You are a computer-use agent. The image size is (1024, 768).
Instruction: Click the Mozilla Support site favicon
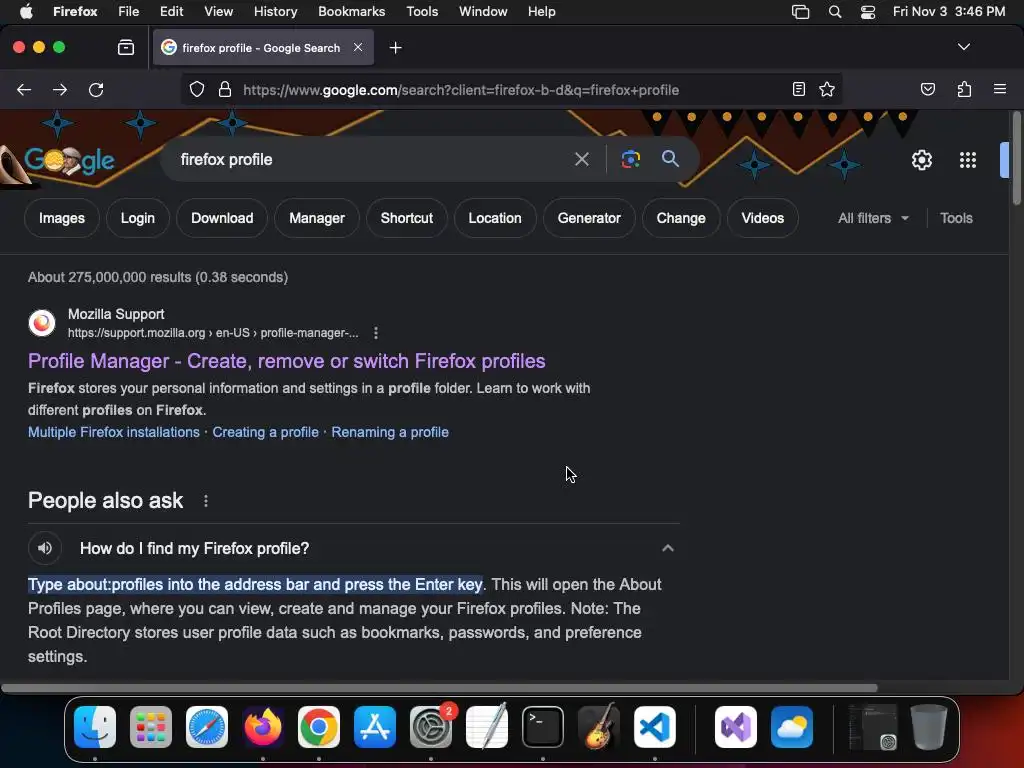42,323
